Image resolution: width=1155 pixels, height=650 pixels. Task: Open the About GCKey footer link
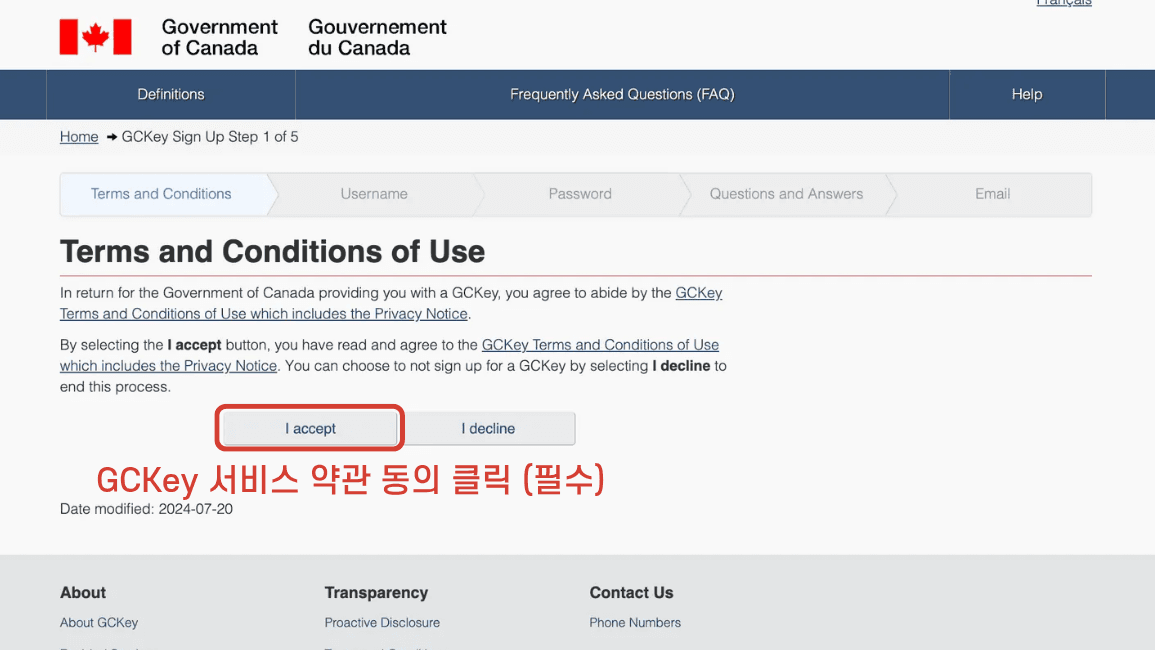coord(98,622)
